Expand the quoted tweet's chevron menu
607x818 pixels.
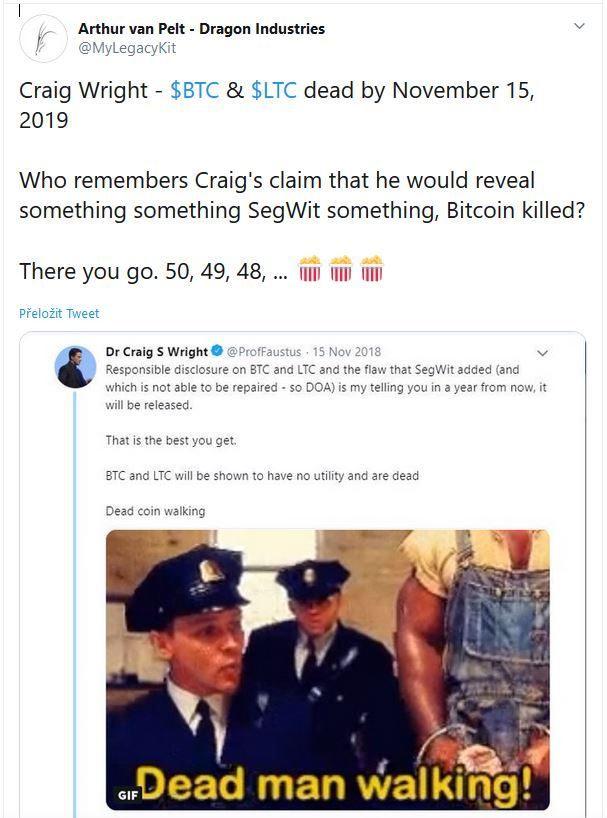pos(543,353)
